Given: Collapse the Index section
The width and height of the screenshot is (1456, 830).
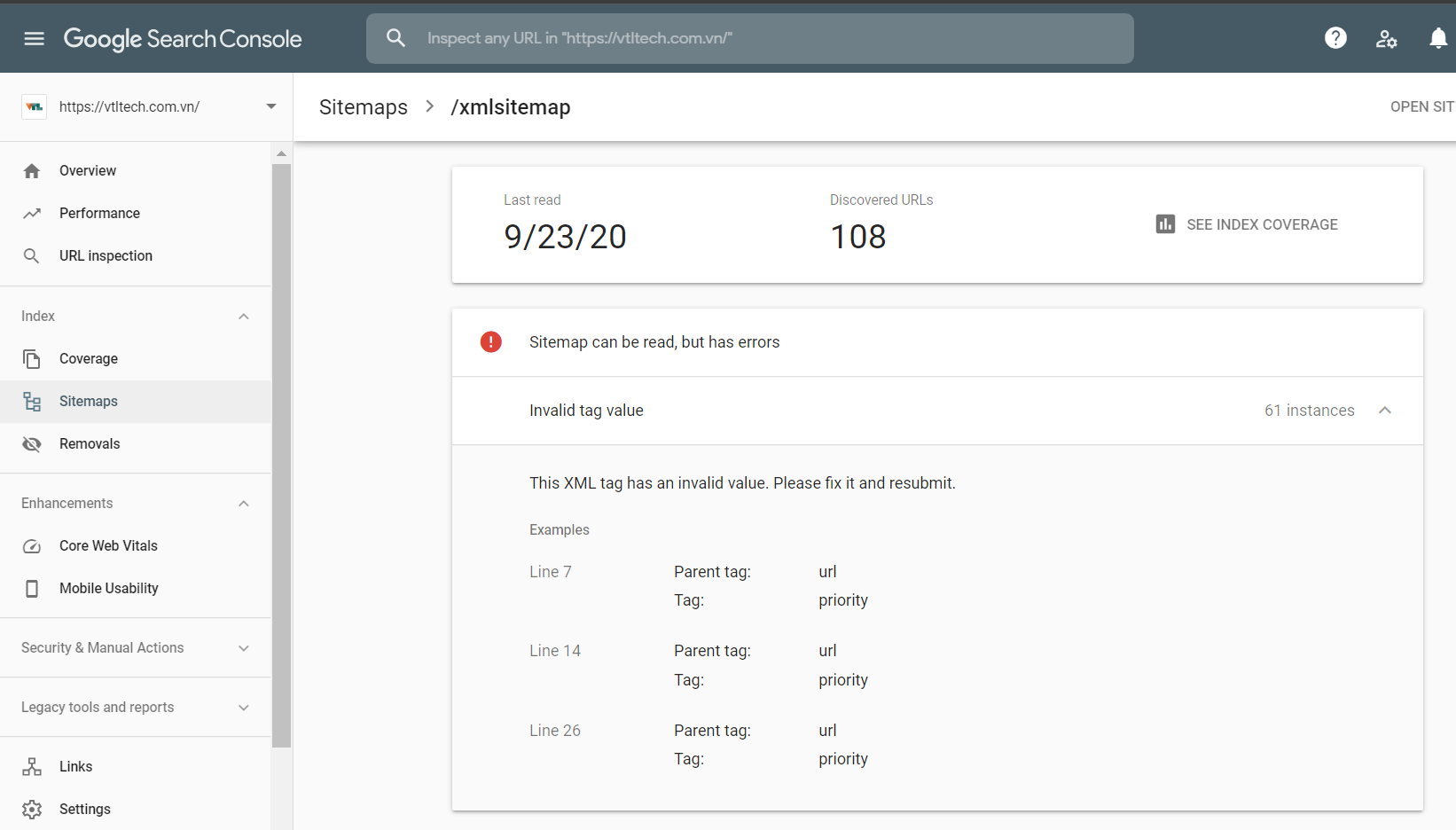Looking at the screenshot, I should [x=244, y=317].
